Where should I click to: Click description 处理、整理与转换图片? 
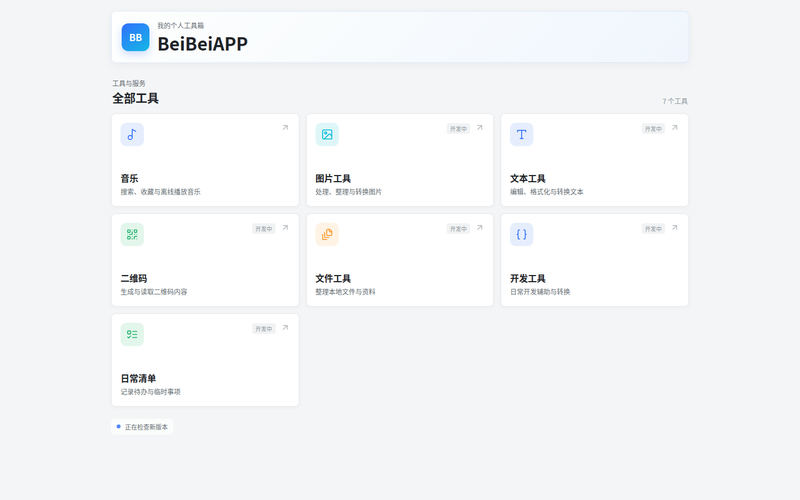point(348,192)
